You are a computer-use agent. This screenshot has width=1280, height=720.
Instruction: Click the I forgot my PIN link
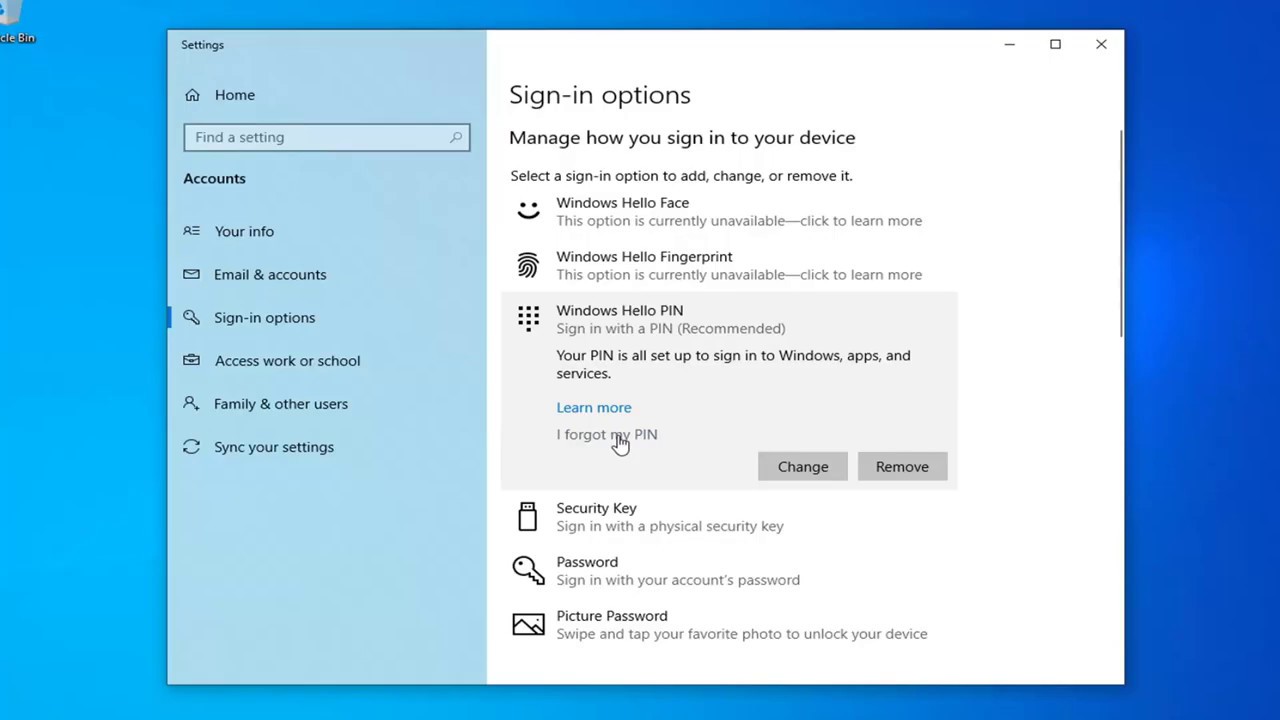tap(607, 434)
